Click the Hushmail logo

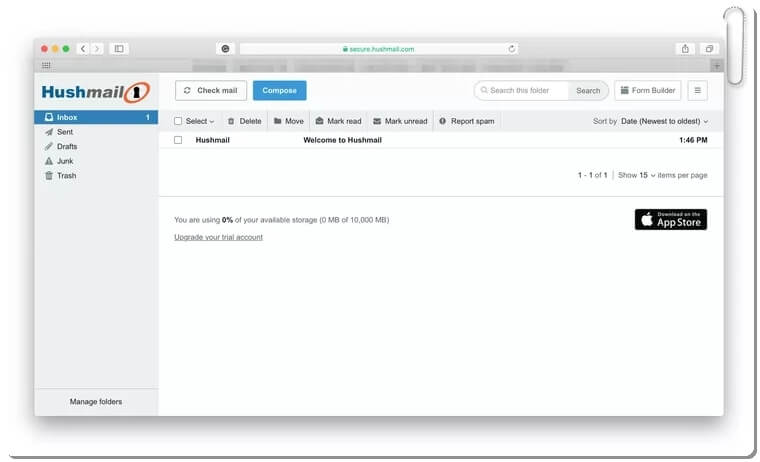(95, 92)
